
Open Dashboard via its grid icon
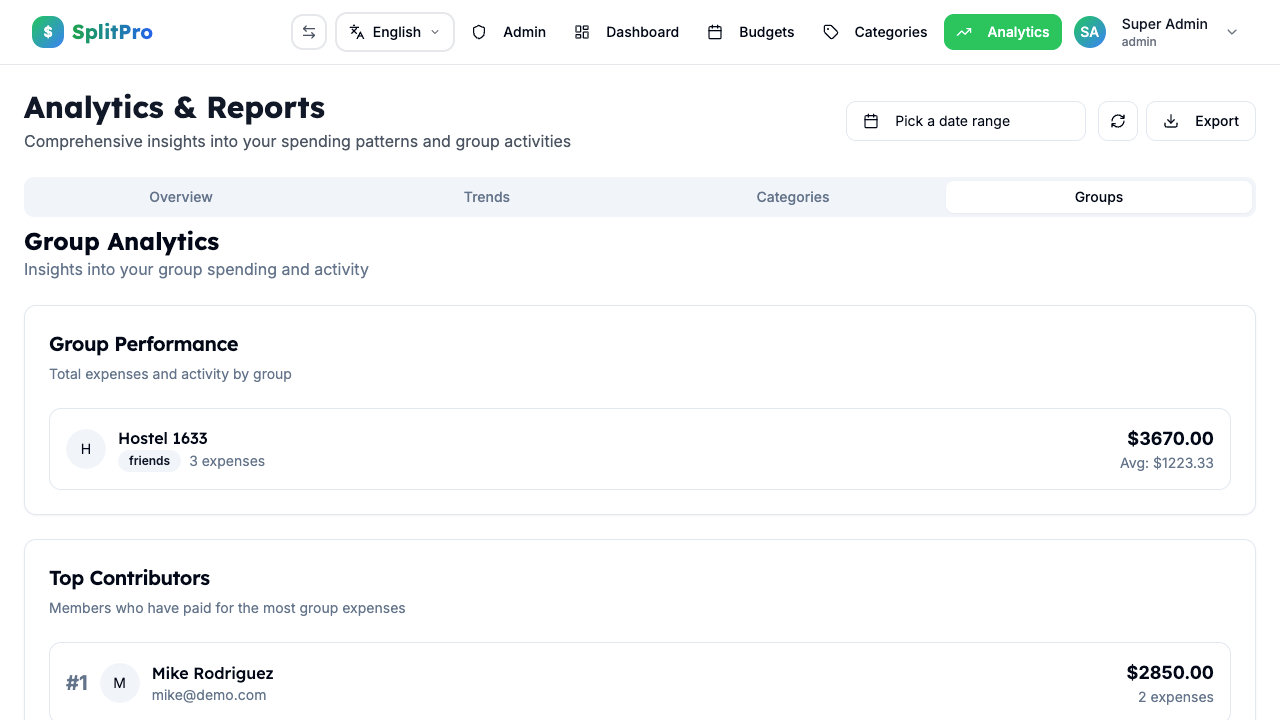click(x=582, y=31)
